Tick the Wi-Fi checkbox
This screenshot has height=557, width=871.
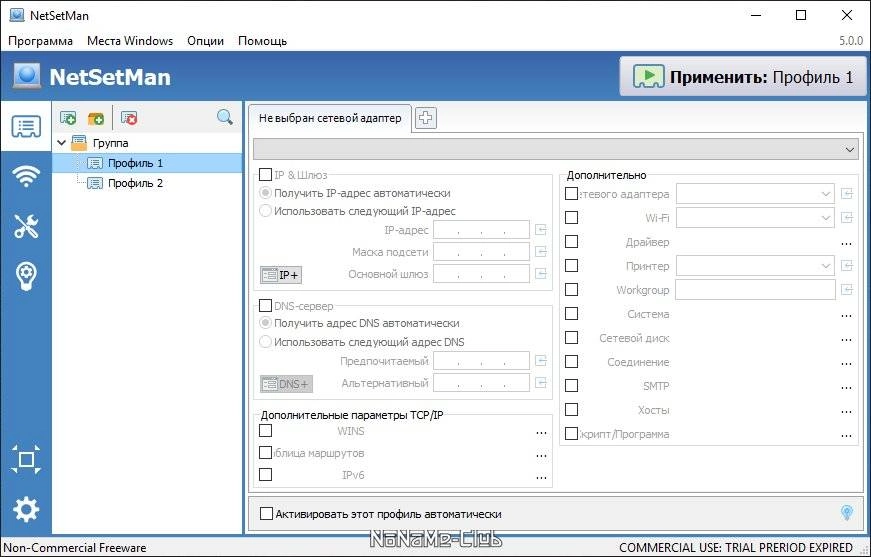coord(571,218)
